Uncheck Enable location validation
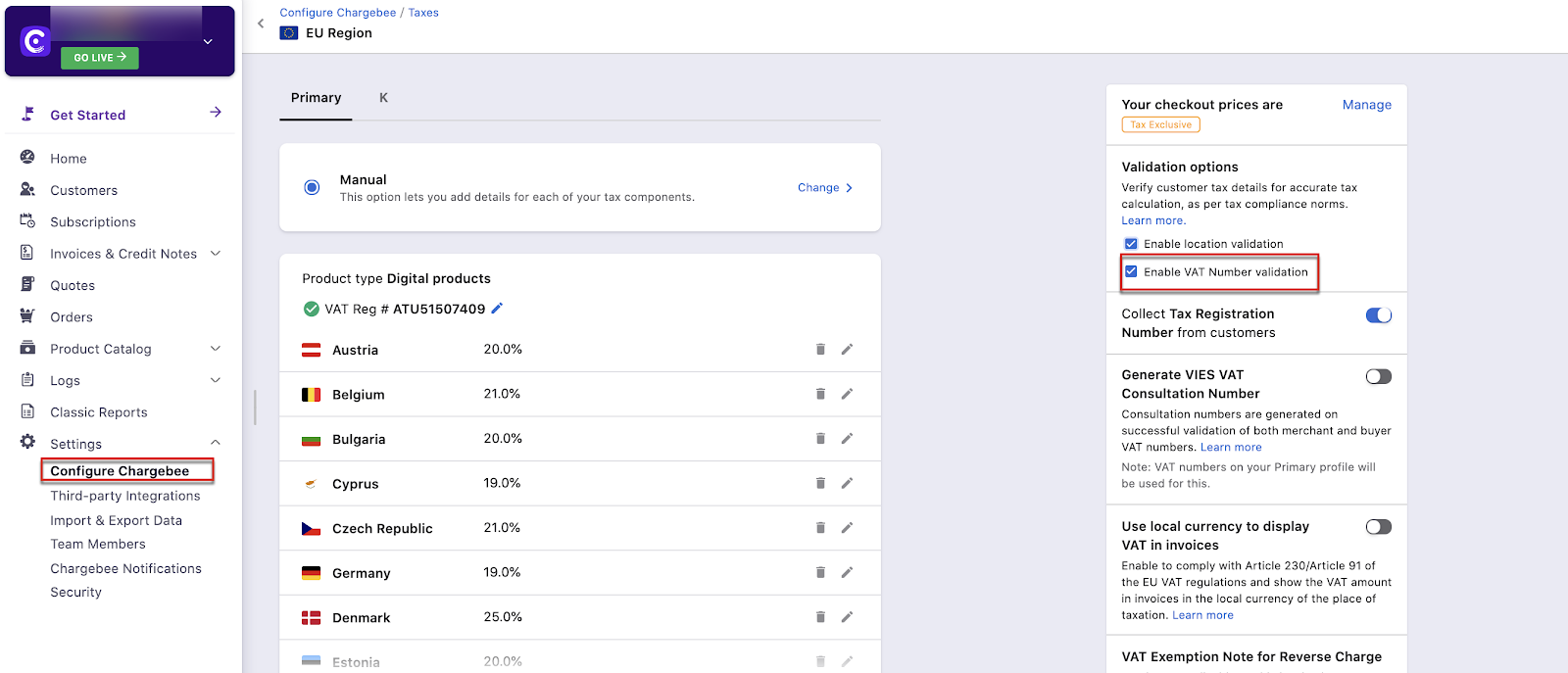The image size is (1568, 673). 1131,244
